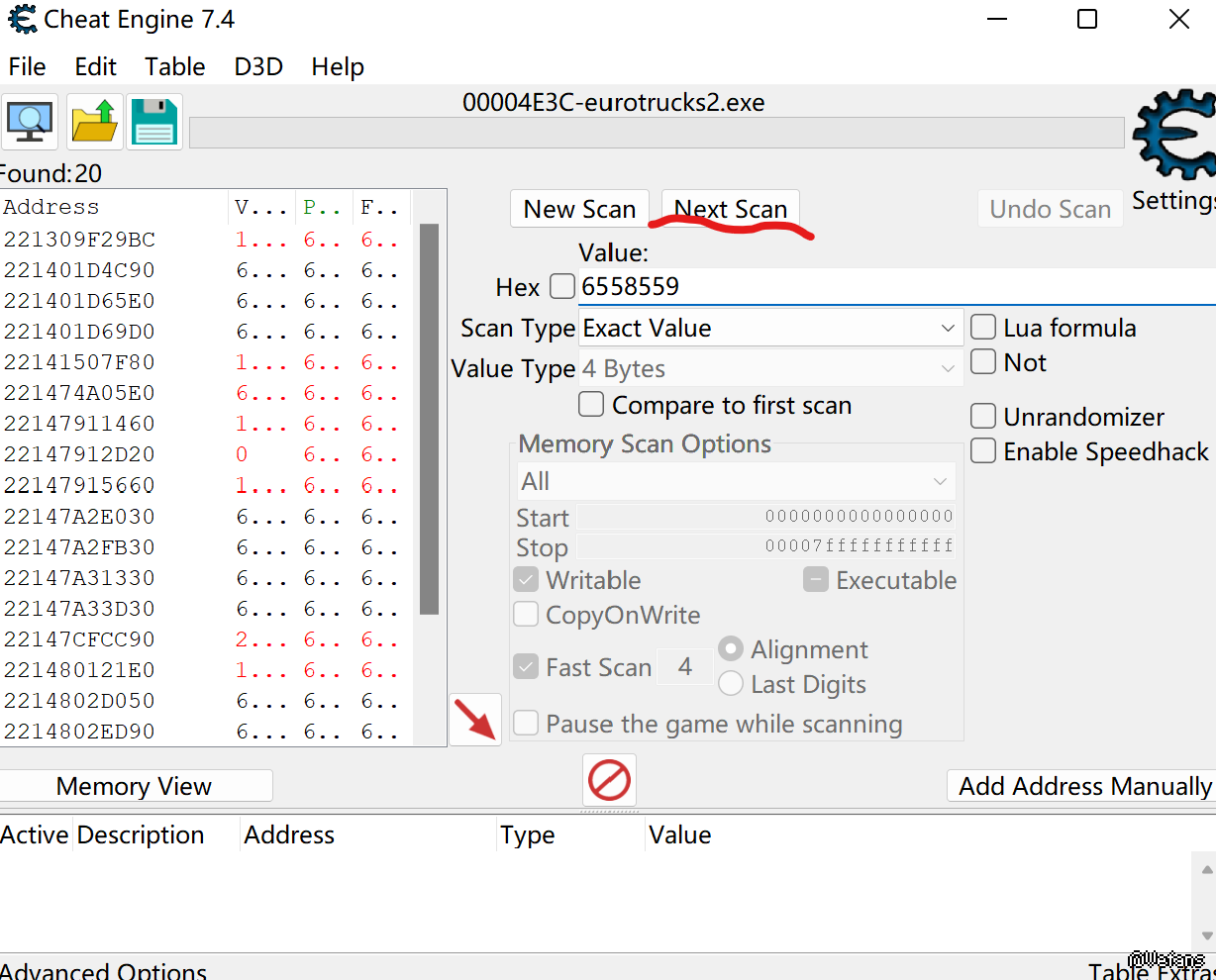Maximize the Cheat Engine window
The width and height of the screenshot is (1216, 980).
[1087, 19]
